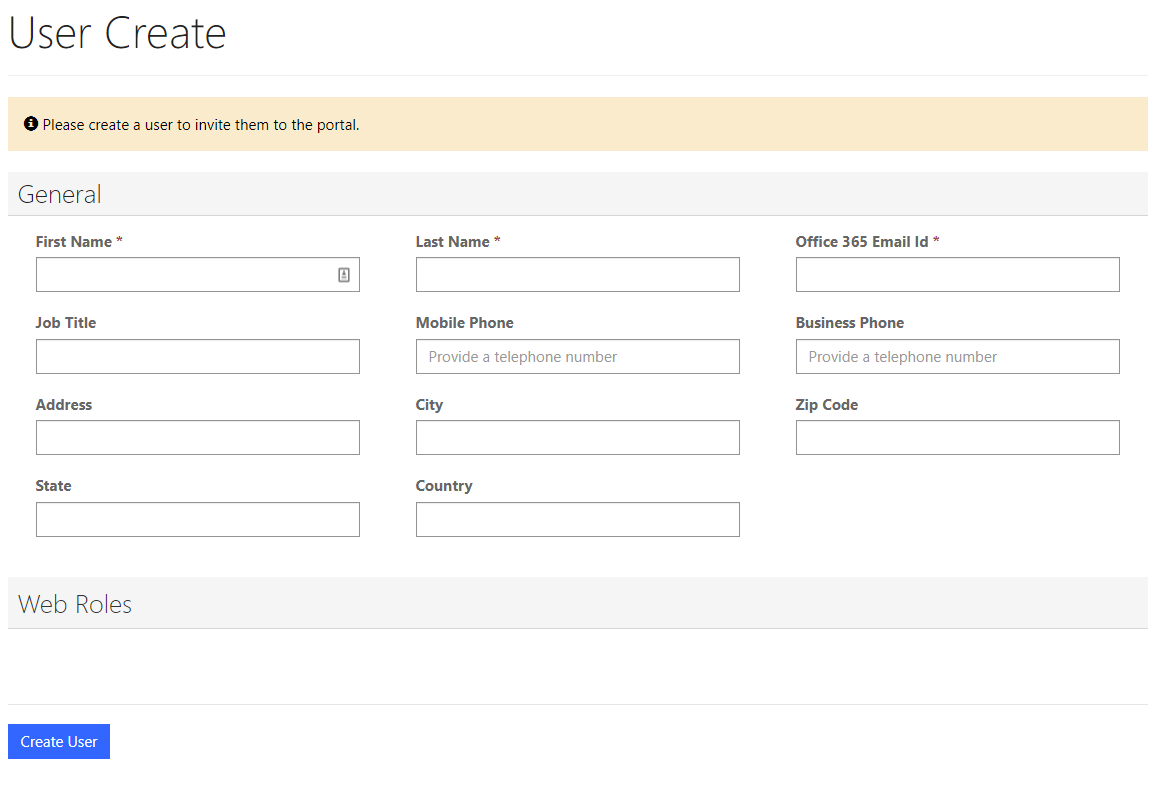Click the Last Name label
The height and width of the screenshot is (795, 1159).
coord(452,242)
